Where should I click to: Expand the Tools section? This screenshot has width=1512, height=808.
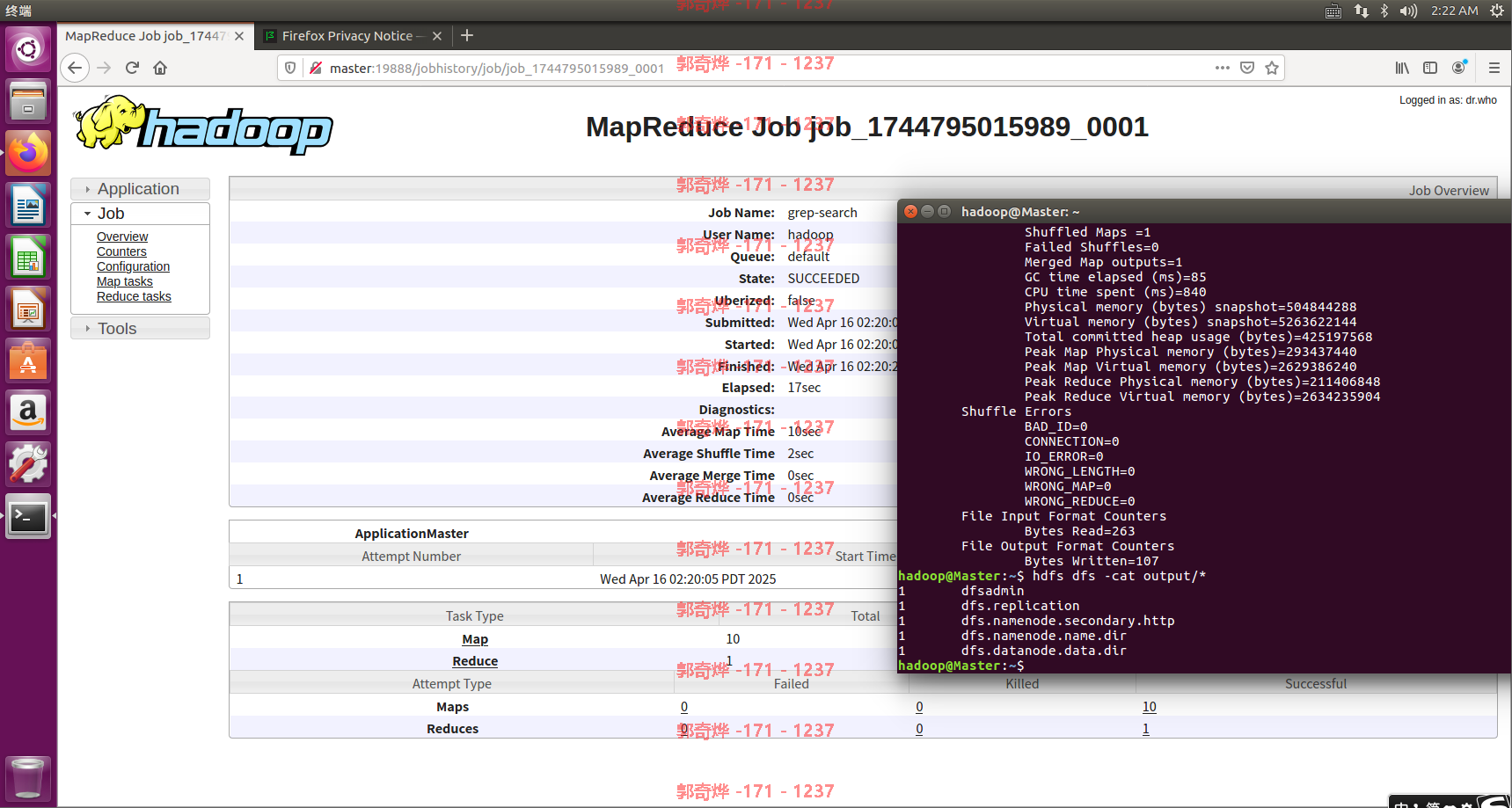[x=140, y=328]
